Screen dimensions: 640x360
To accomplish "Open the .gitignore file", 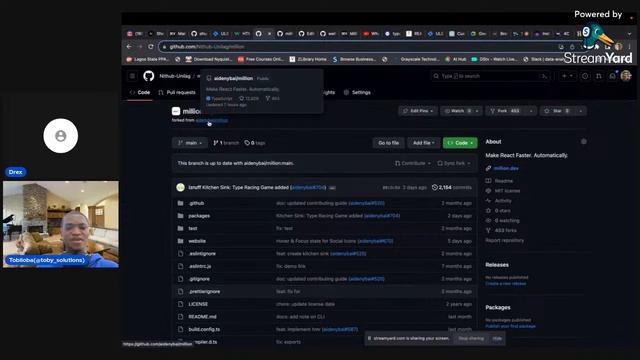I will tap(199, 279).
